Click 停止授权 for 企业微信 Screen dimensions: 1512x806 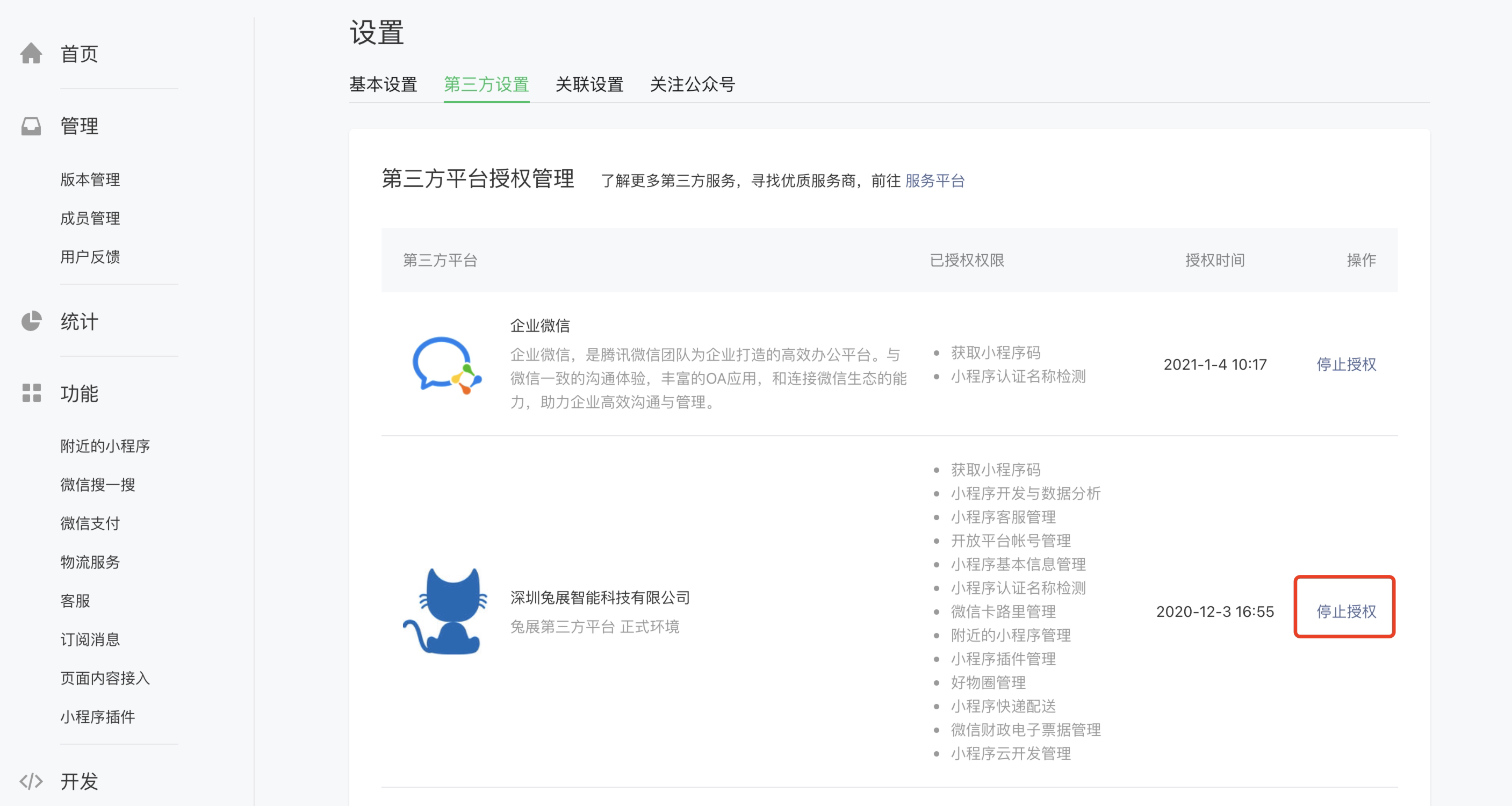(x=1347, y=364)
